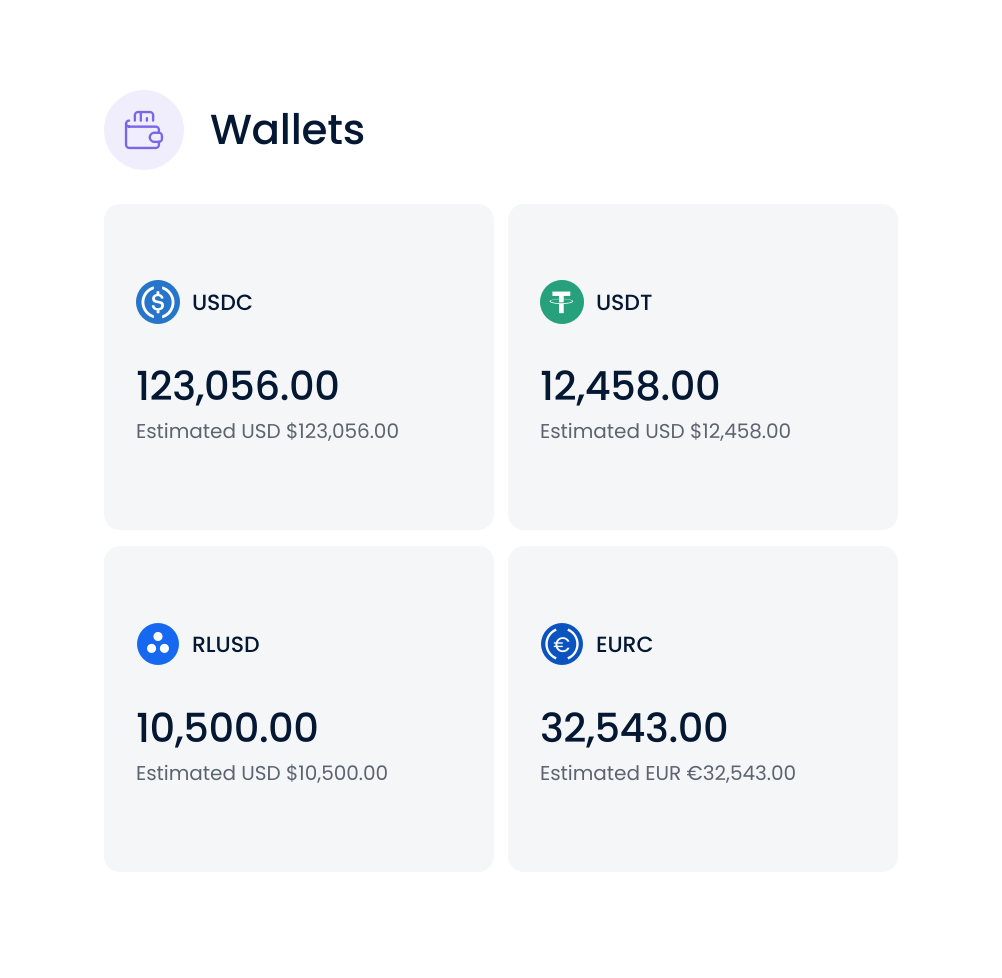1002x978 pixels.
Task: Click the purple wallet icon in header
Action: (144, 130)
